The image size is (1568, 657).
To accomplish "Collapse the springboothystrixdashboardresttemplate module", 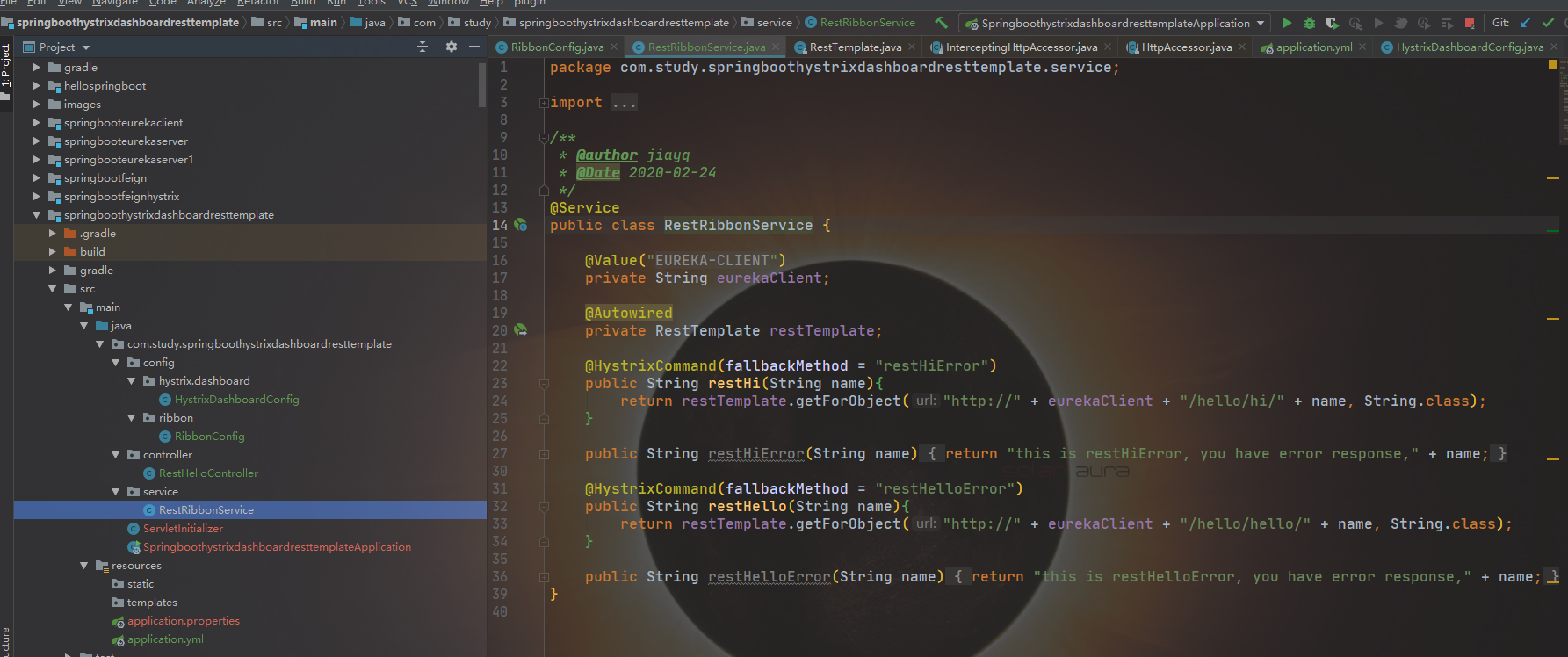I will [x=36, y=214].
